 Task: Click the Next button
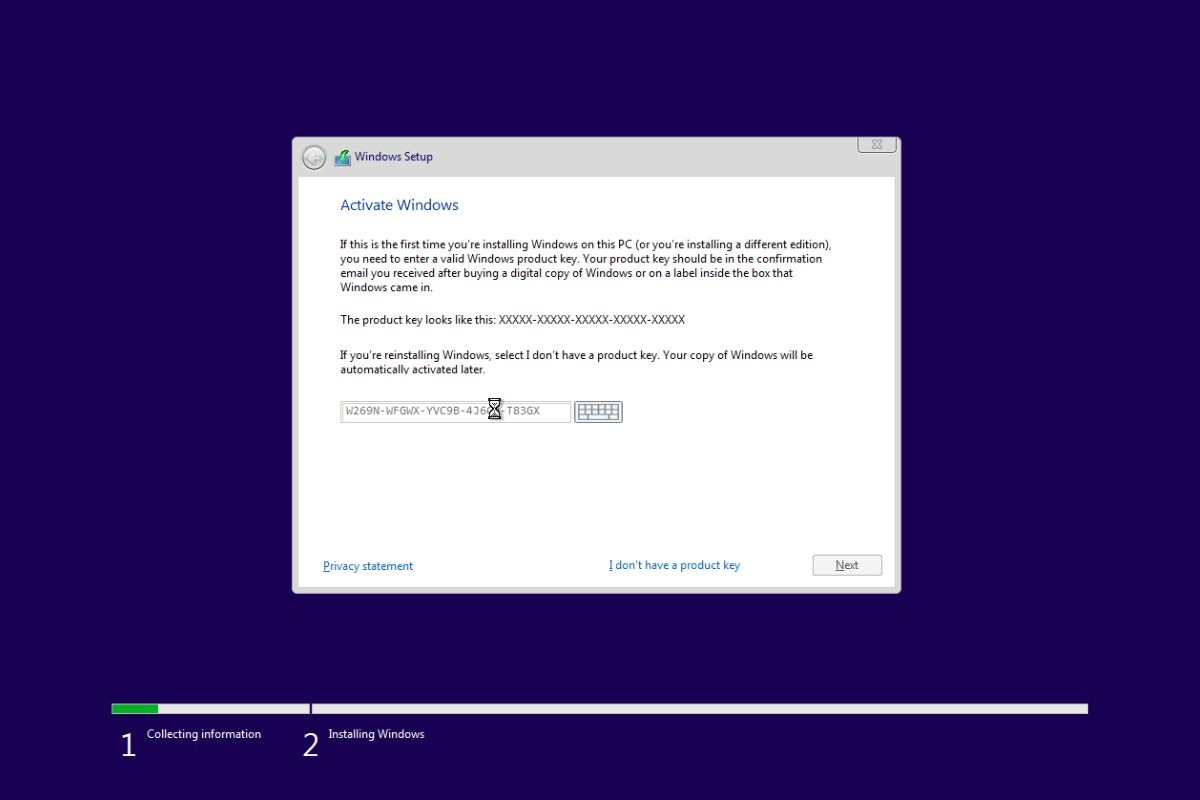847,565
